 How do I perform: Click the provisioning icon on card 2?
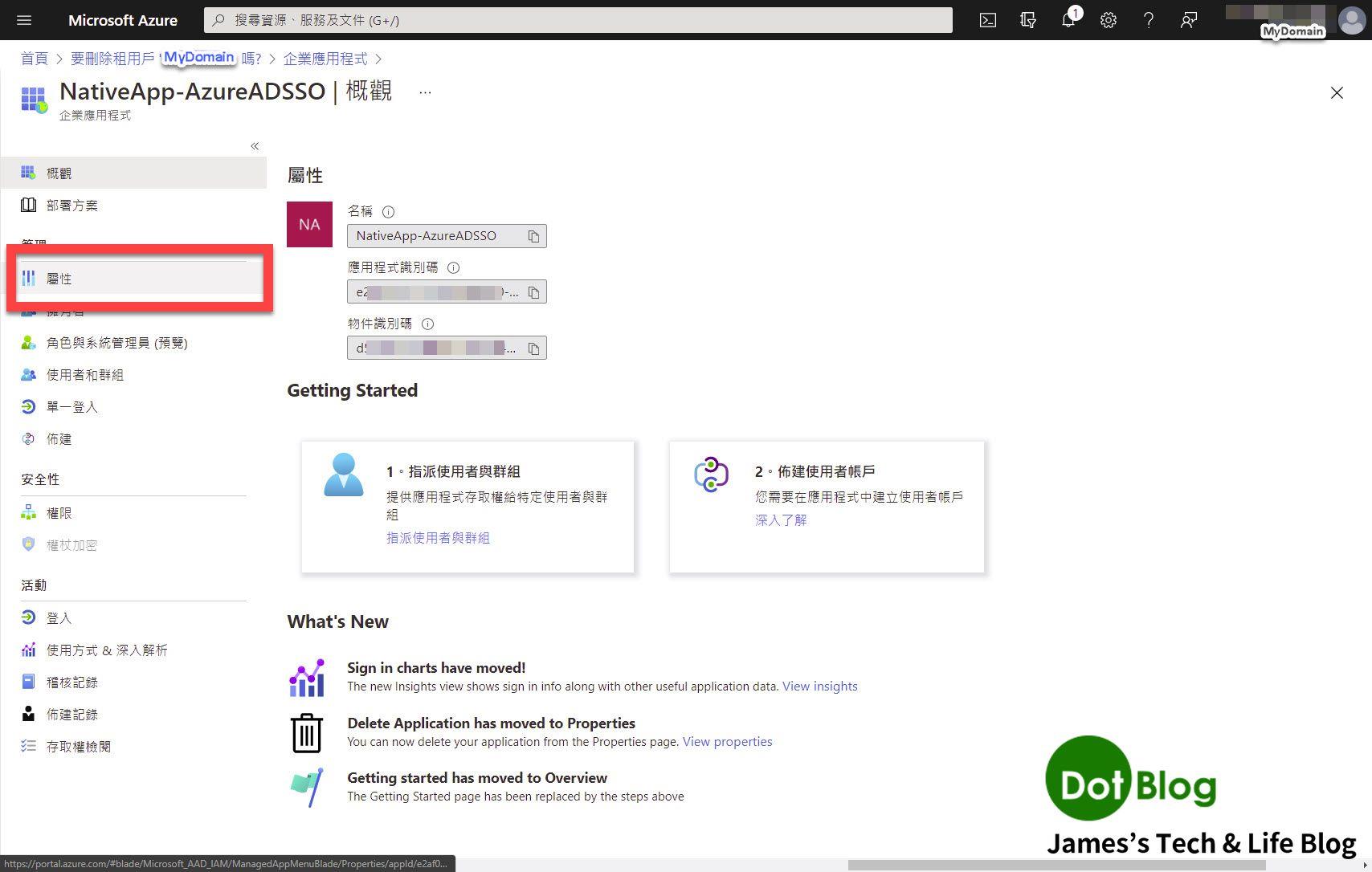(x=711, y=474)
